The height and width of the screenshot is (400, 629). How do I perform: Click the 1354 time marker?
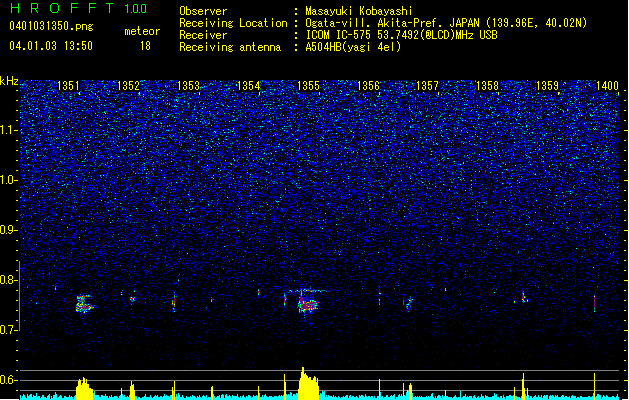coord(248,85)
